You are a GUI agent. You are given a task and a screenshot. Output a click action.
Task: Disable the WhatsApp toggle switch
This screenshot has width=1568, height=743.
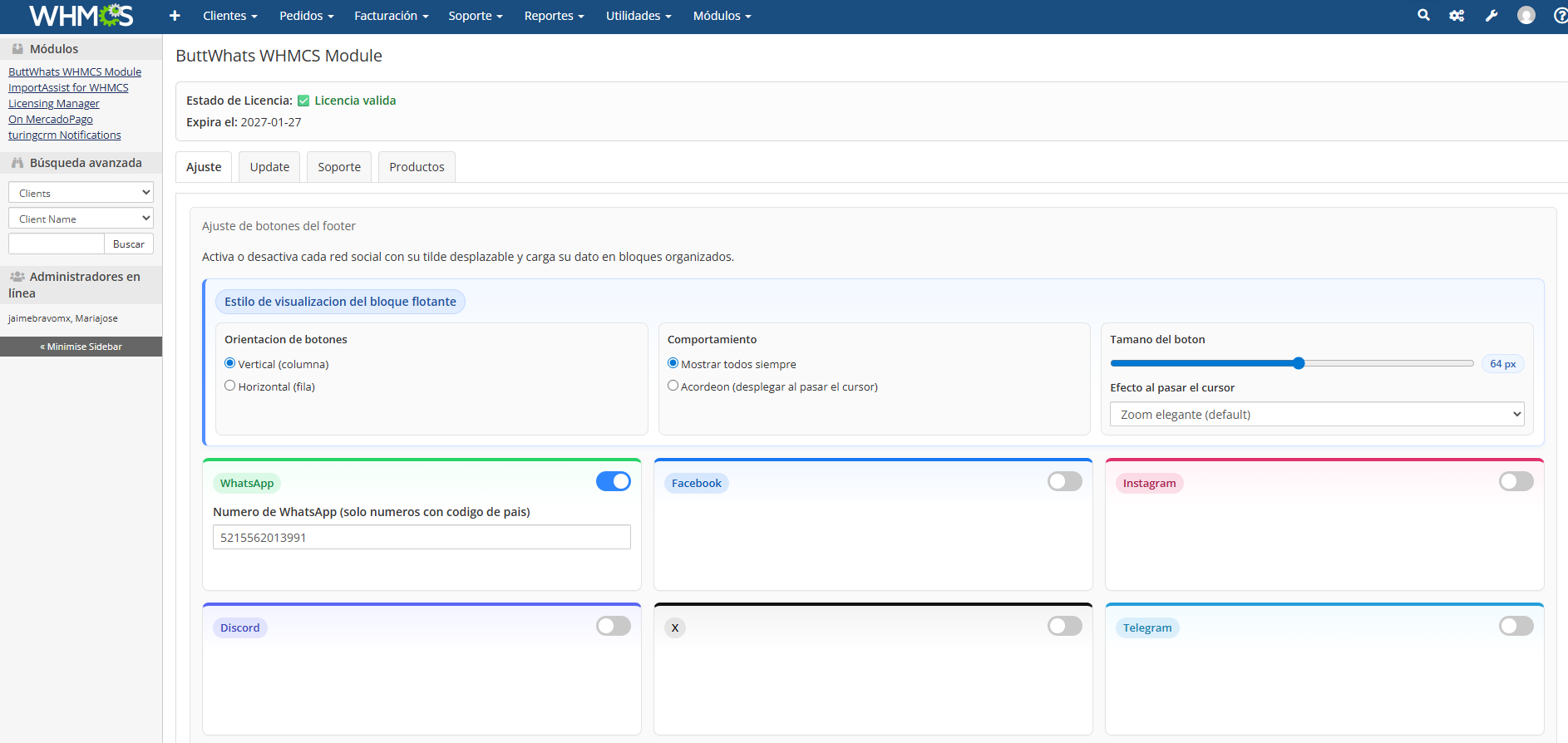click(x=613, y=482)
